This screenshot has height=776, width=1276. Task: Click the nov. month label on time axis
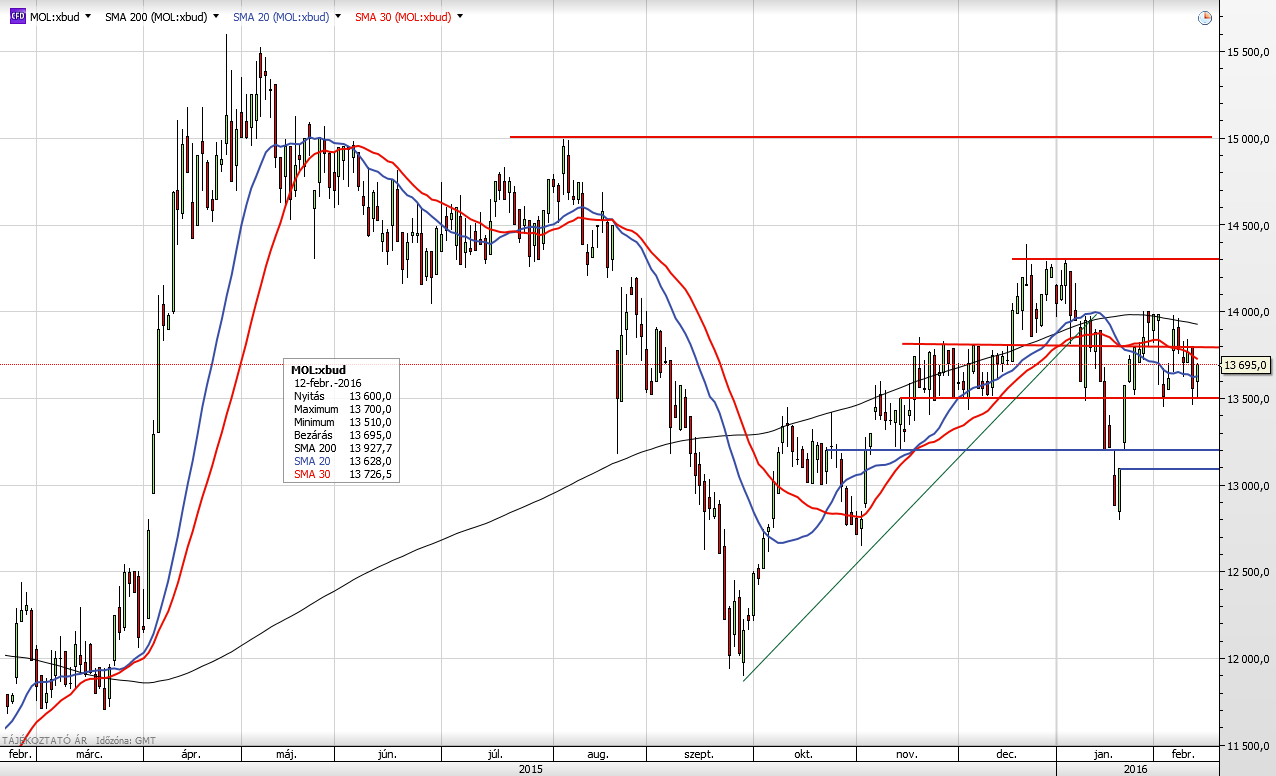coord(906,756)
